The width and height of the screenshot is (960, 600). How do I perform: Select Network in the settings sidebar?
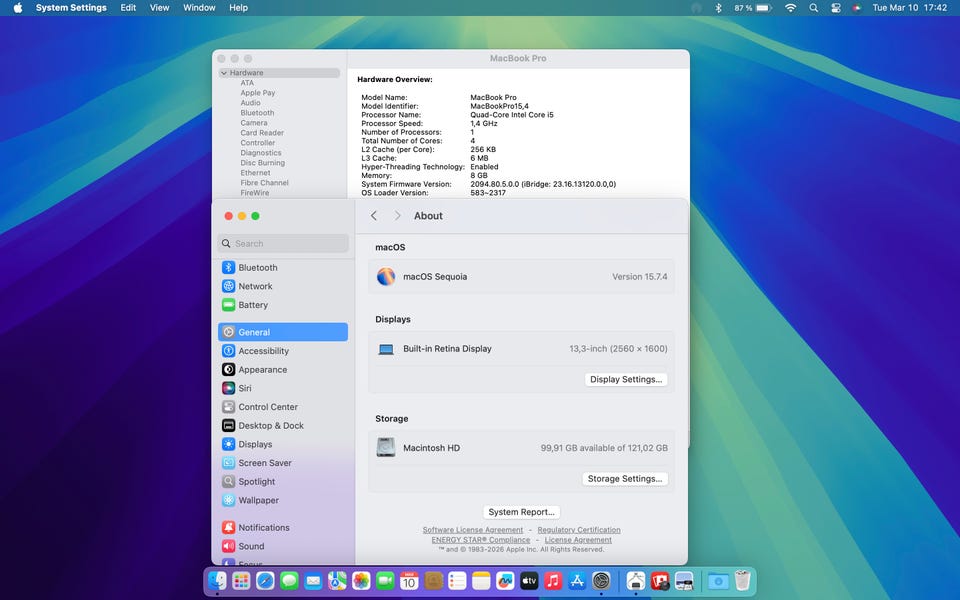[x=255, y=286]
